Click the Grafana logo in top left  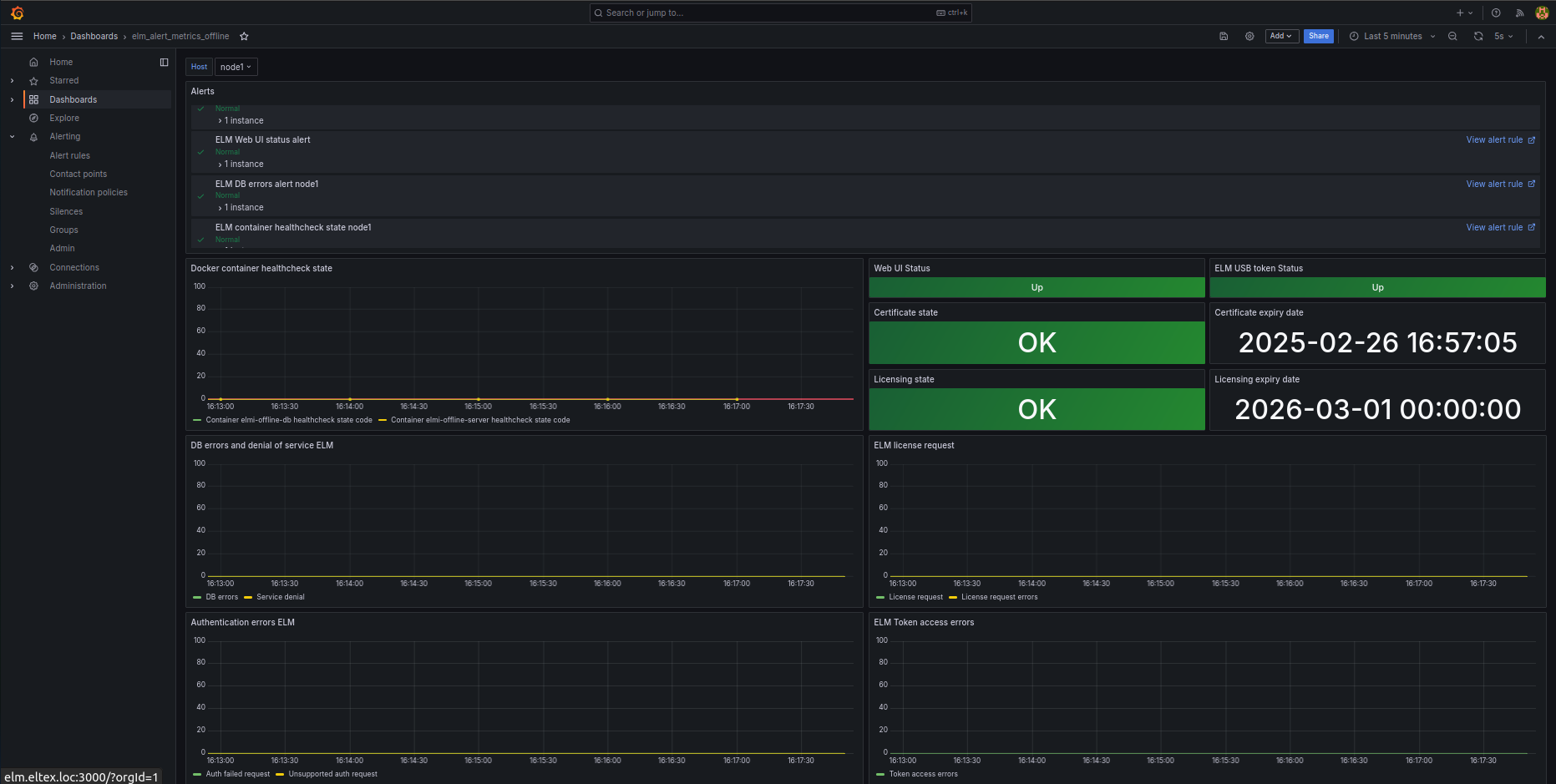click(17, 13)
